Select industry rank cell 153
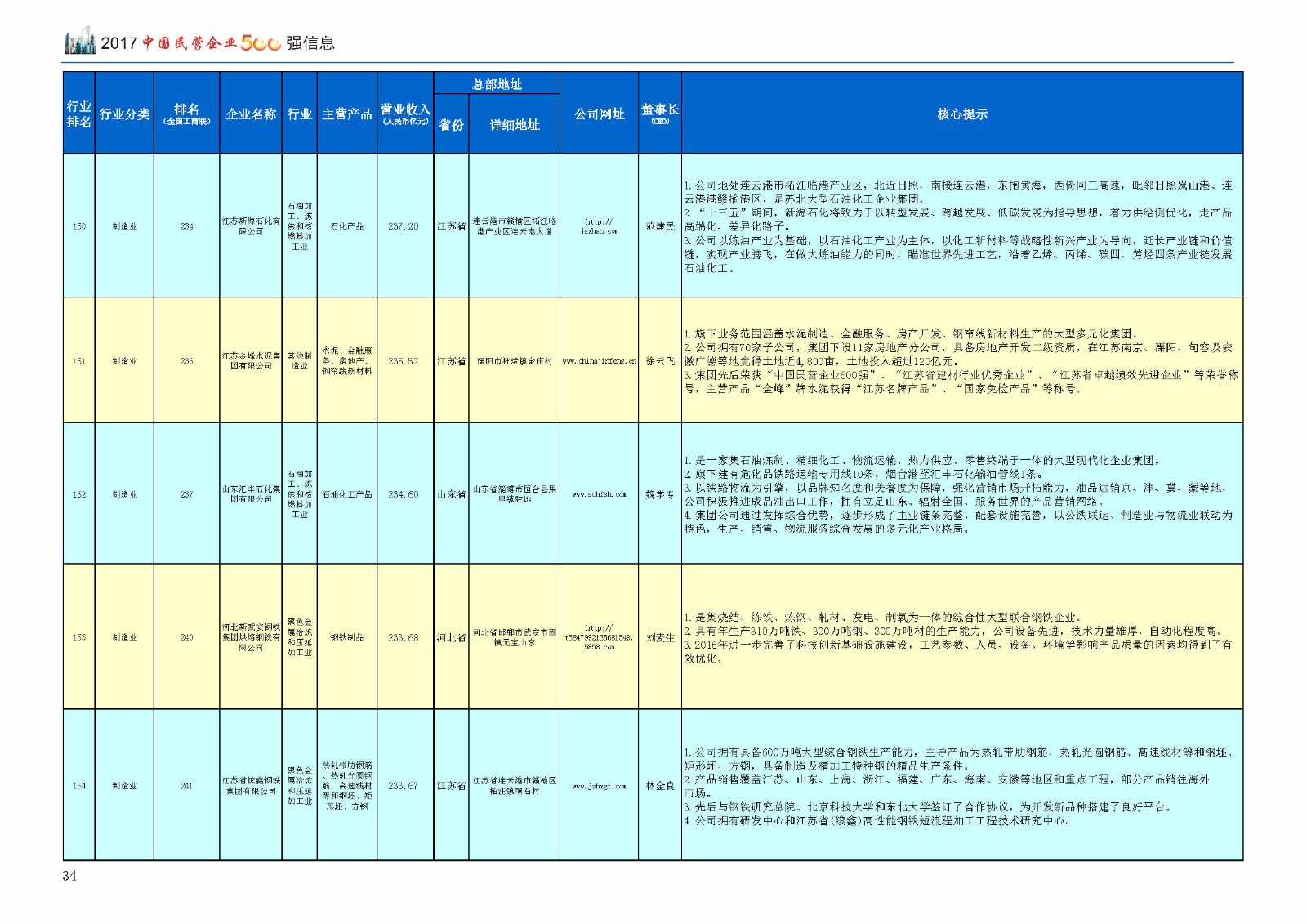 click(79, 637)
